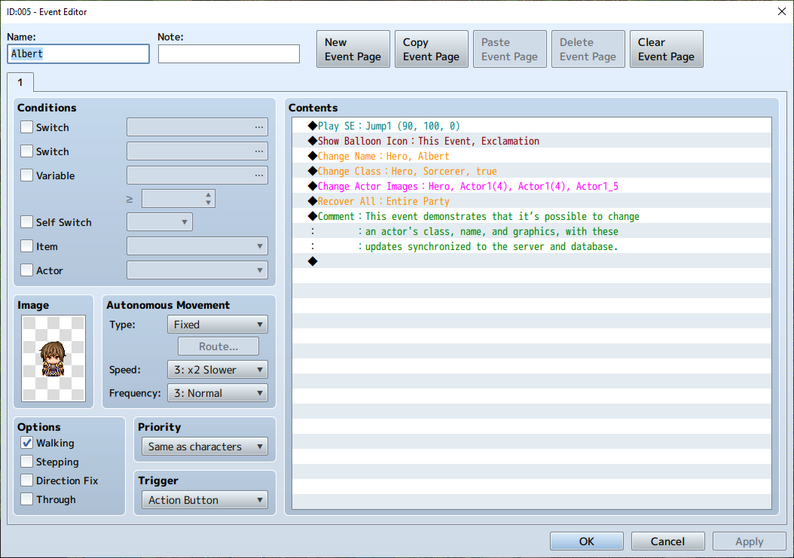Select event page tab 1

(x=20, y=82)
